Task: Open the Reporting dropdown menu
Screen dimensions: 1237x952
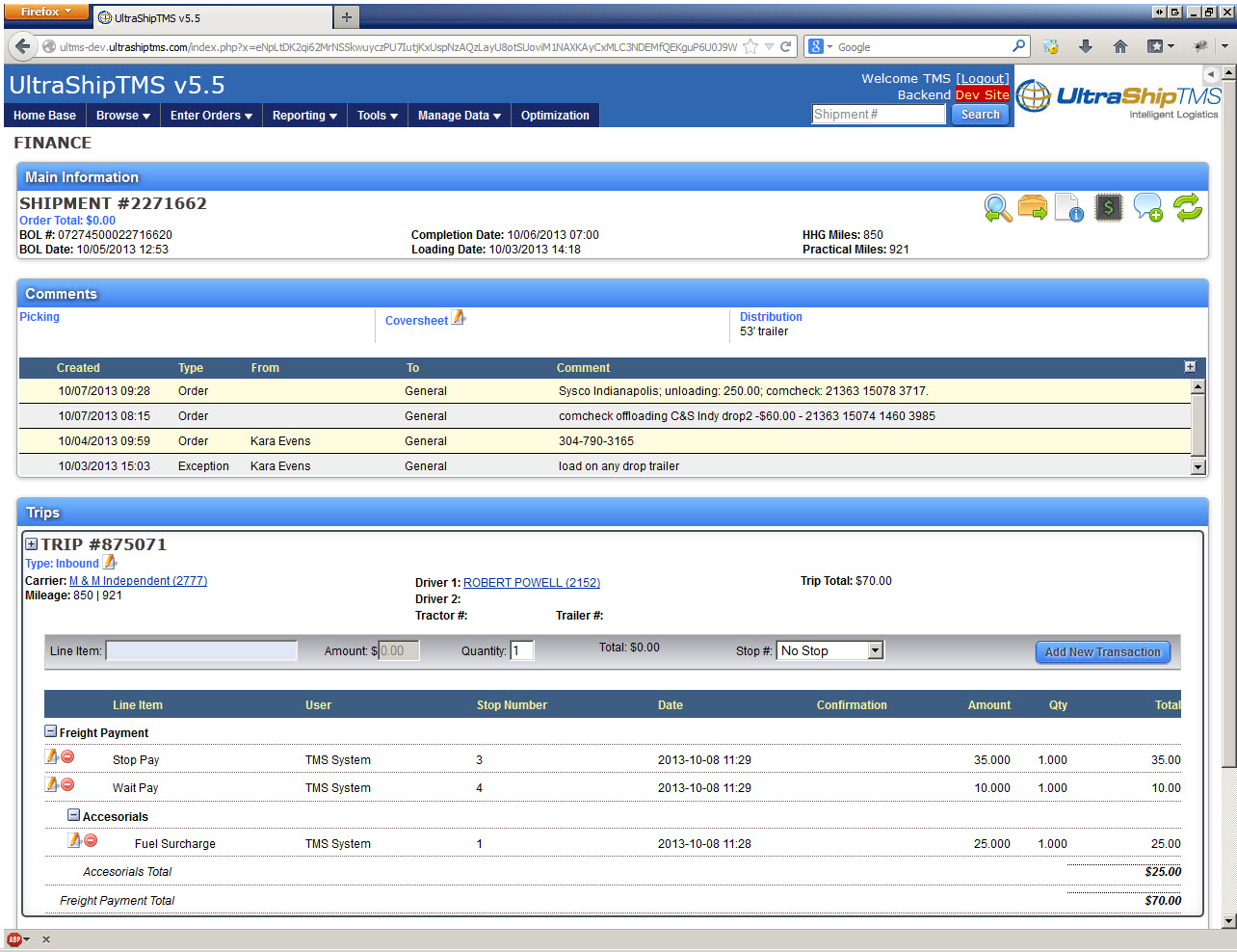Action: [304, 116]
